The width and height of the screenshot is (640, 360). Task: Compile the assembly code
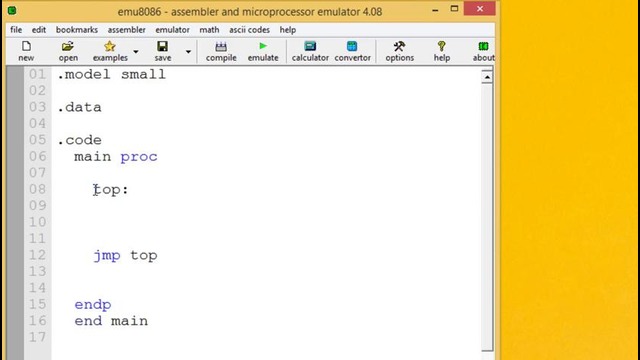tap(221, 51)
